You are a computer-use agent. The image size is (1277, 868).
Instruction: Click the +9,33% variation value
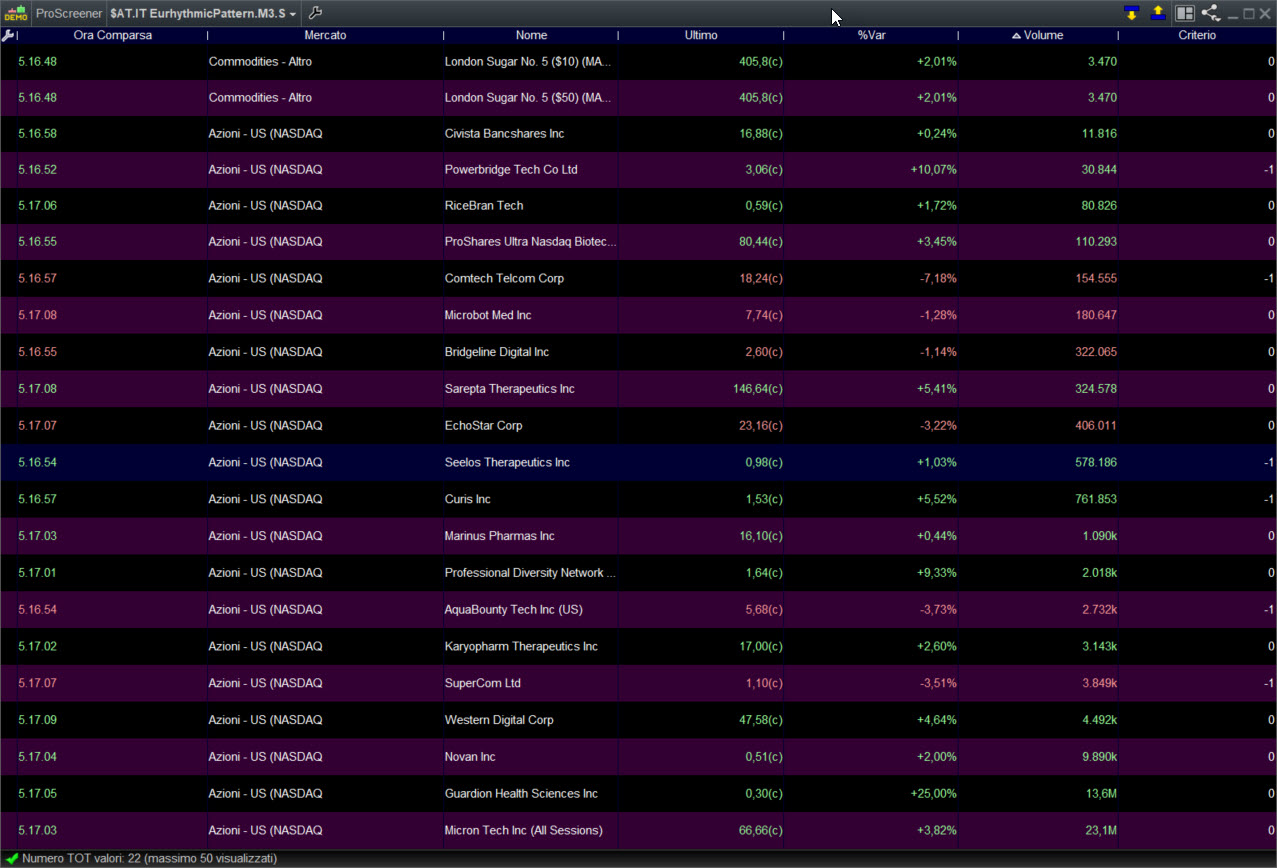point(936,573)
